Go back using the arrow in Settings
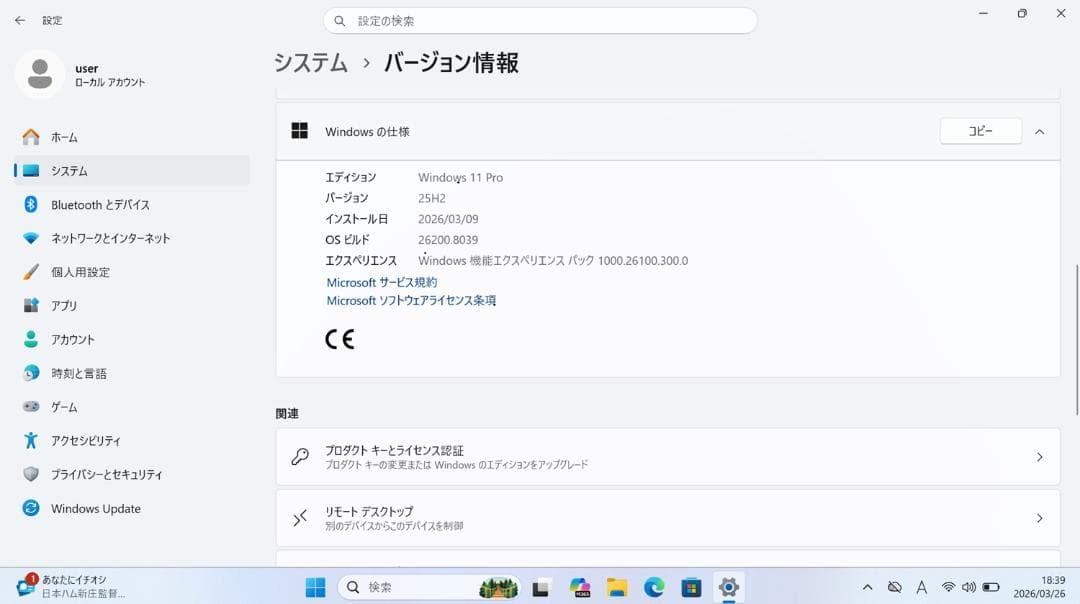The height and width of the screenshot is (604, 1080). click(20, 21)
